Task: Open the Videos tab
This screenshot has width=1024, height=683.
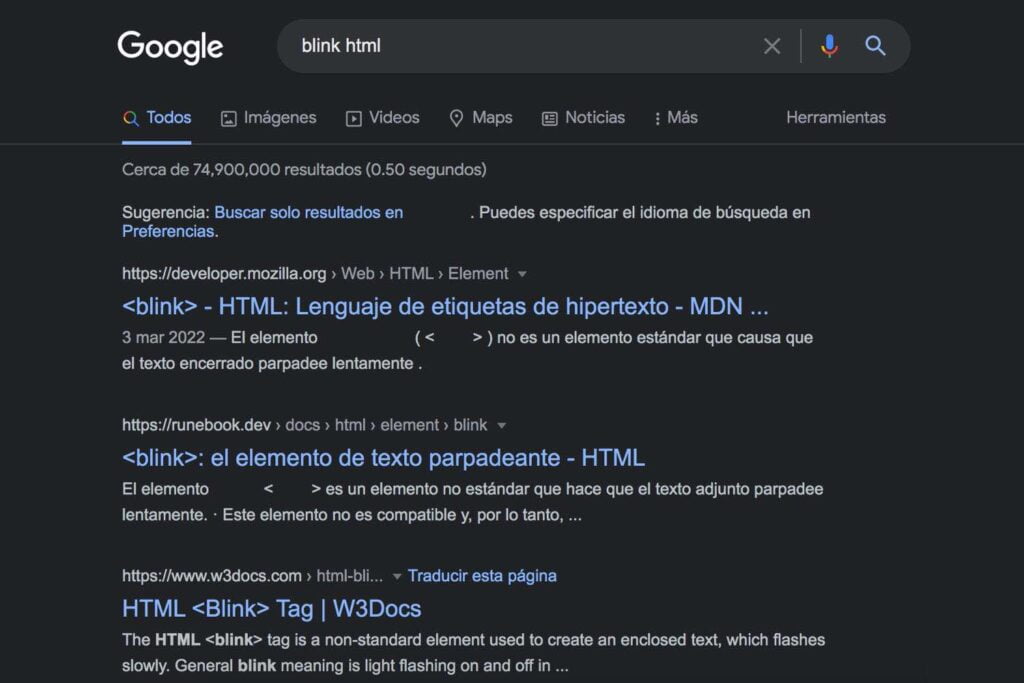Action: tap(383, 118)
